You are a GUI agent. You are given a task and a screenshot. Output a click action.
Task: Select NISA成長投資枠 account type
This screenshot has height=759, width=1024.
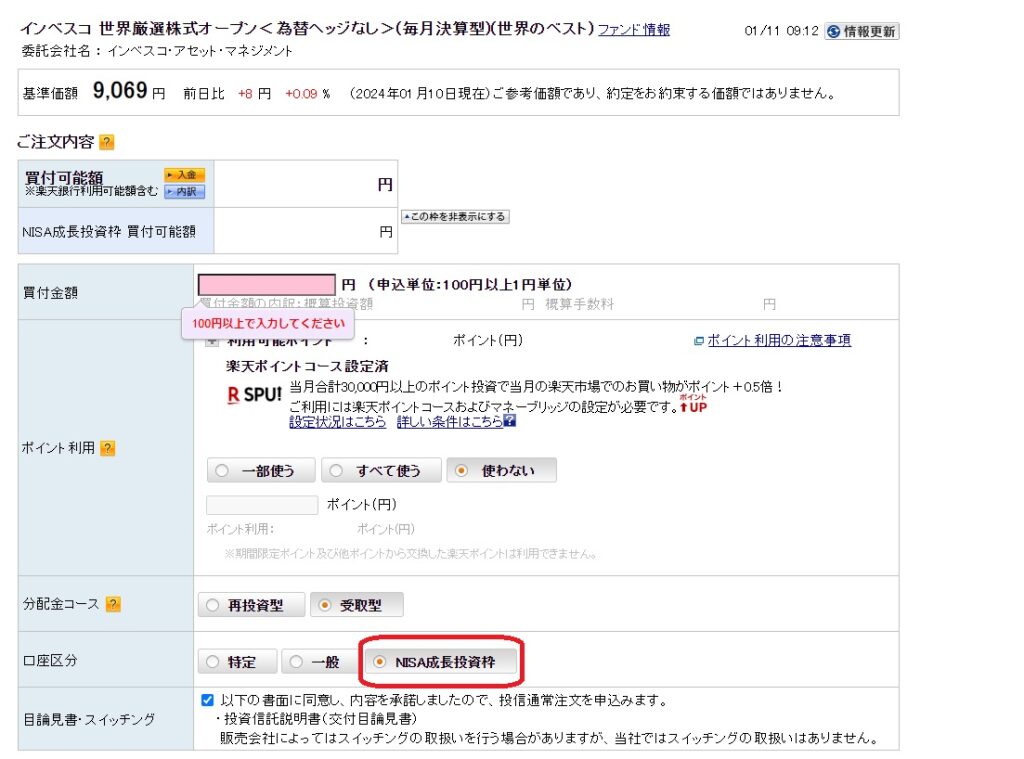[x=441, y=662]
